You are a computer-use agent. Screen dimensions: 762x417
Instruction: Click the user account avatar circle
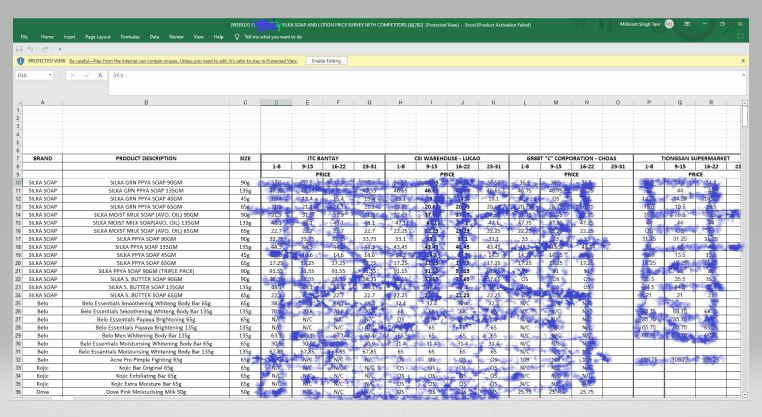(669, 24)
